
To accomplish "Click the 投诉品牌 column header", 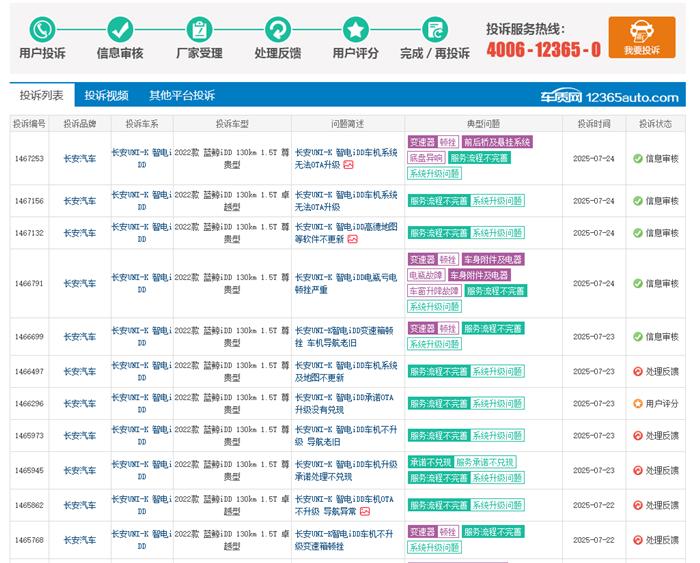I will [x=79, y=124].
